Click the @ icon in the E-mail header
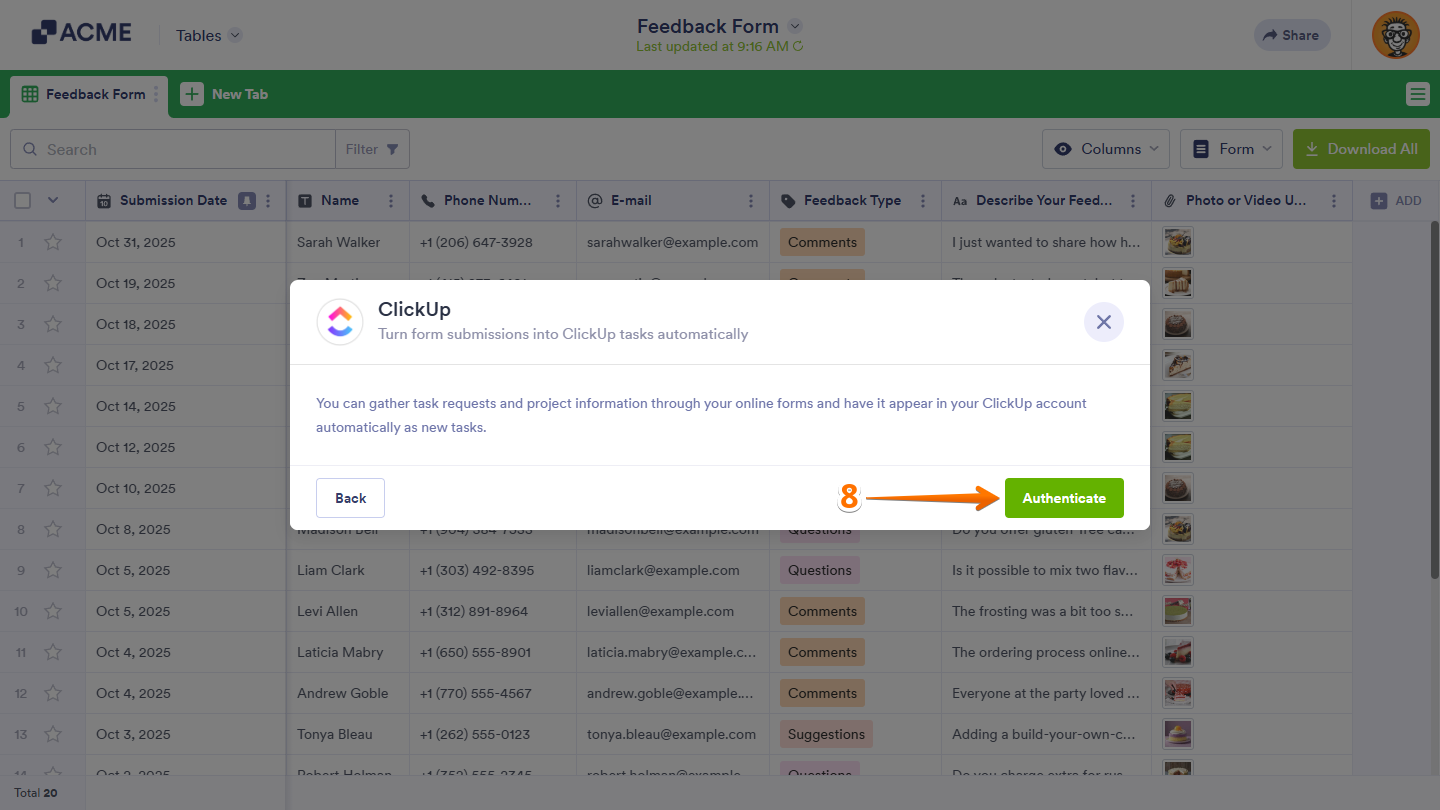This screenshot has width=1440, height=810. pos(596,200)
